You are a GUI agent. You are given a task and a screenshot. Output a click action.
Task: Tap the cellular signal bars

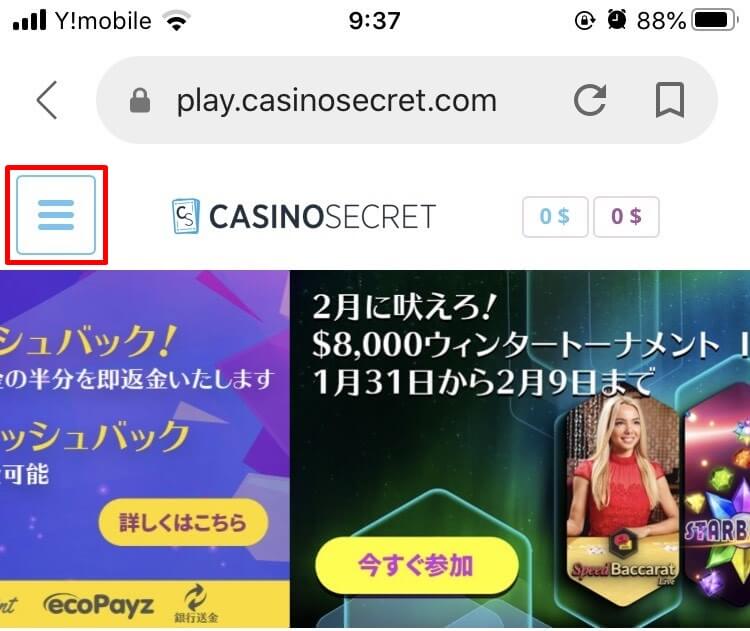tap(30, 20)
